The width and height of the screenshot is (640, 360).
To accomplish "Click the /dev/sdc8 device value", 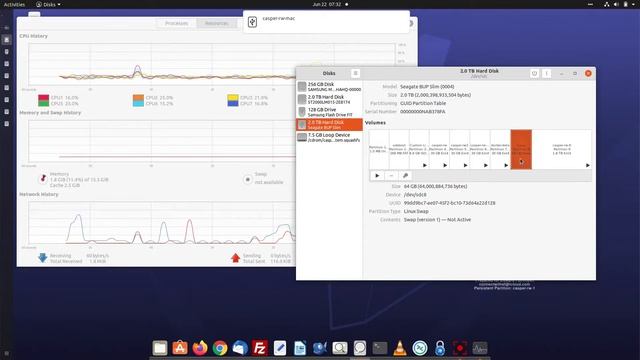I will tap(415, 195).
